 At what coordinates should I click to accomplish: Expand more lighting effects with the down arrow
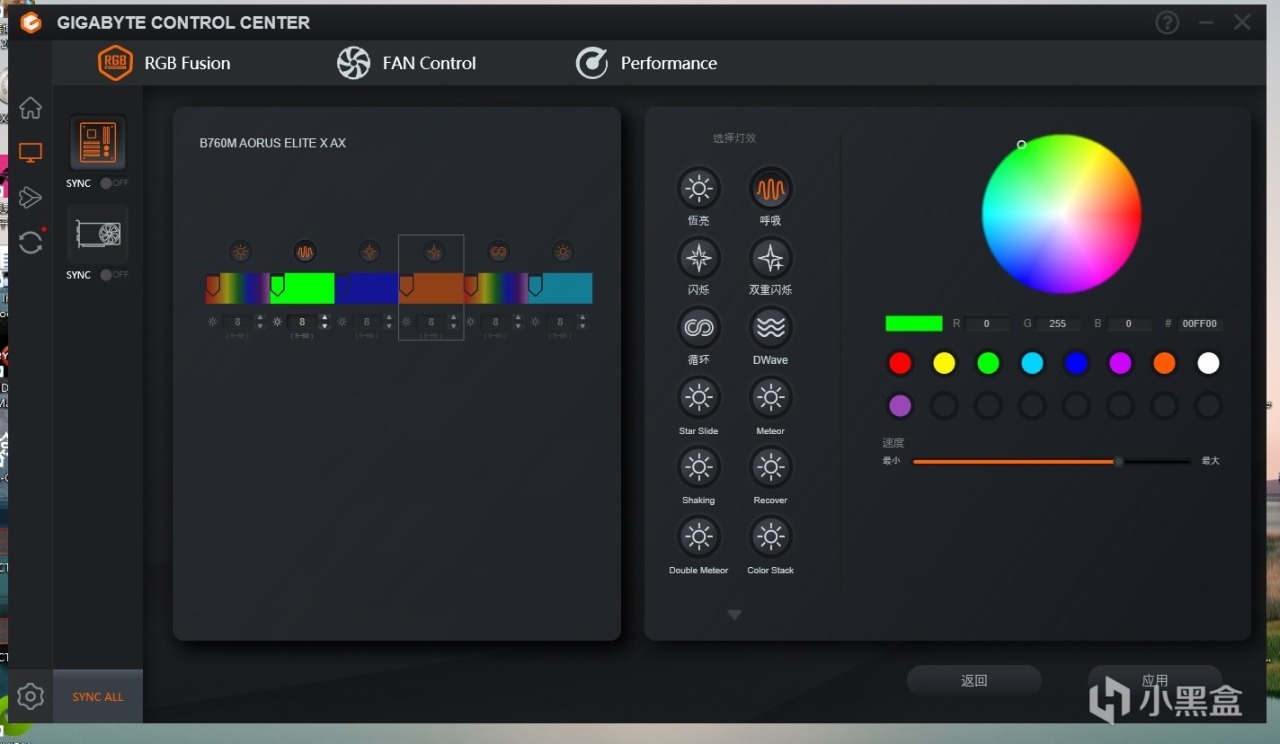pos(734,615)
